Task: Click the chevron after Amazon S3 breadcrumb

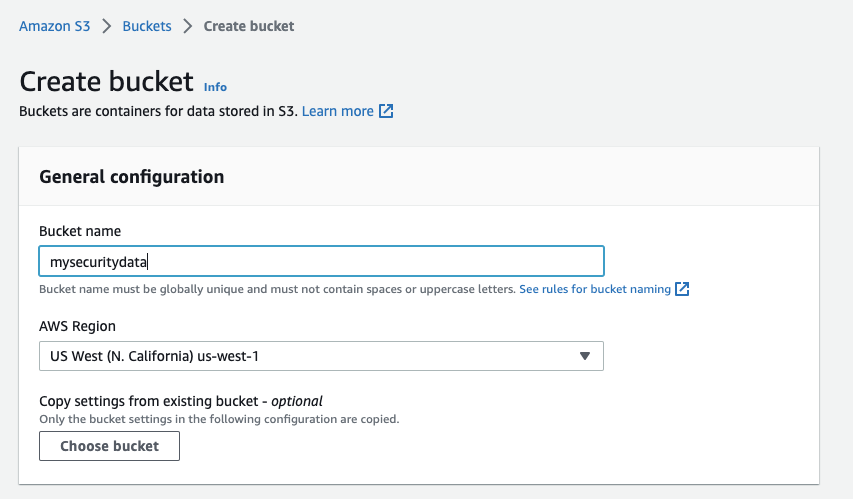Action: coord(106,26)
